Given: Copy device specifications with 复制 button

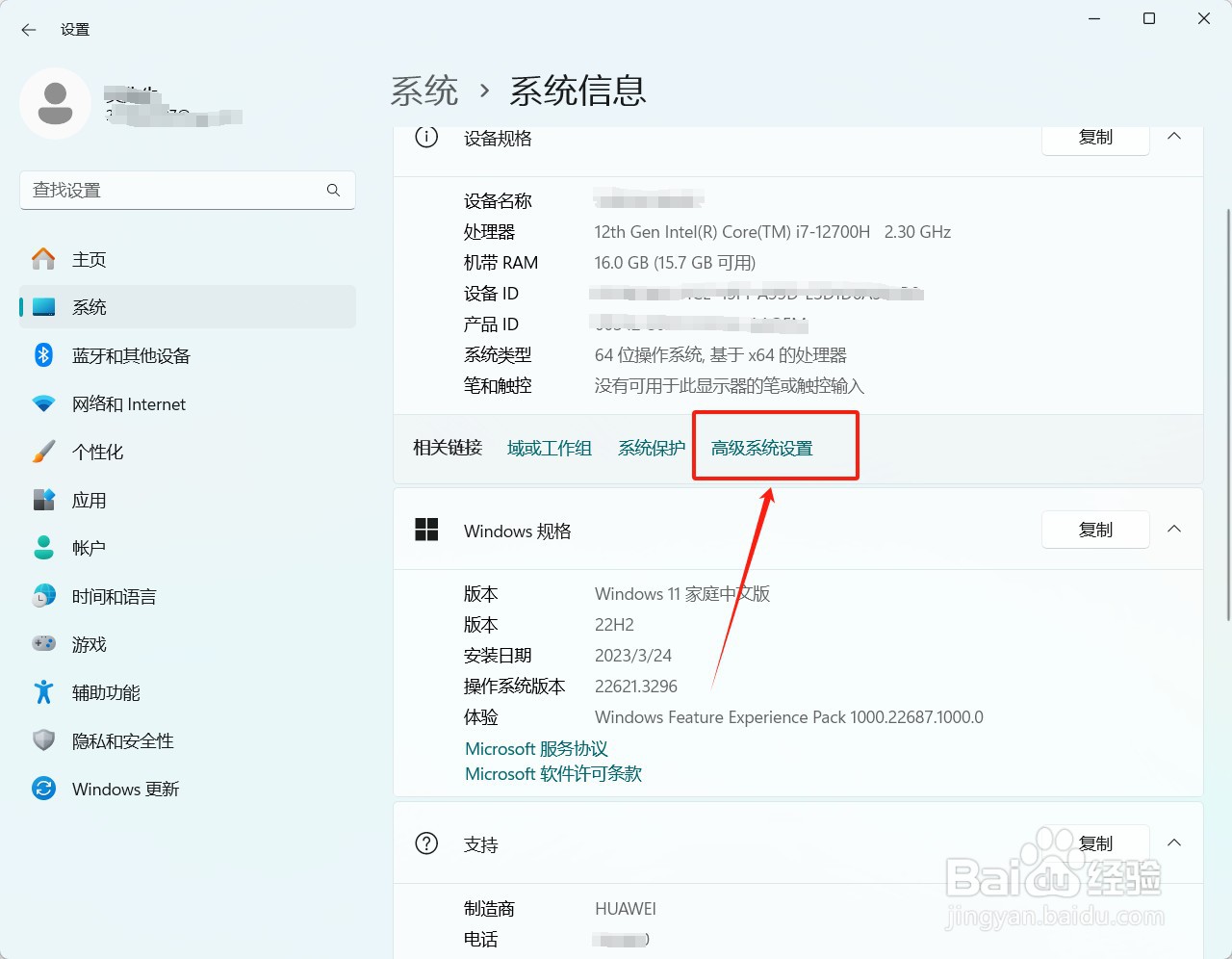Looking at the screenshot, I should pos(1095,138).
